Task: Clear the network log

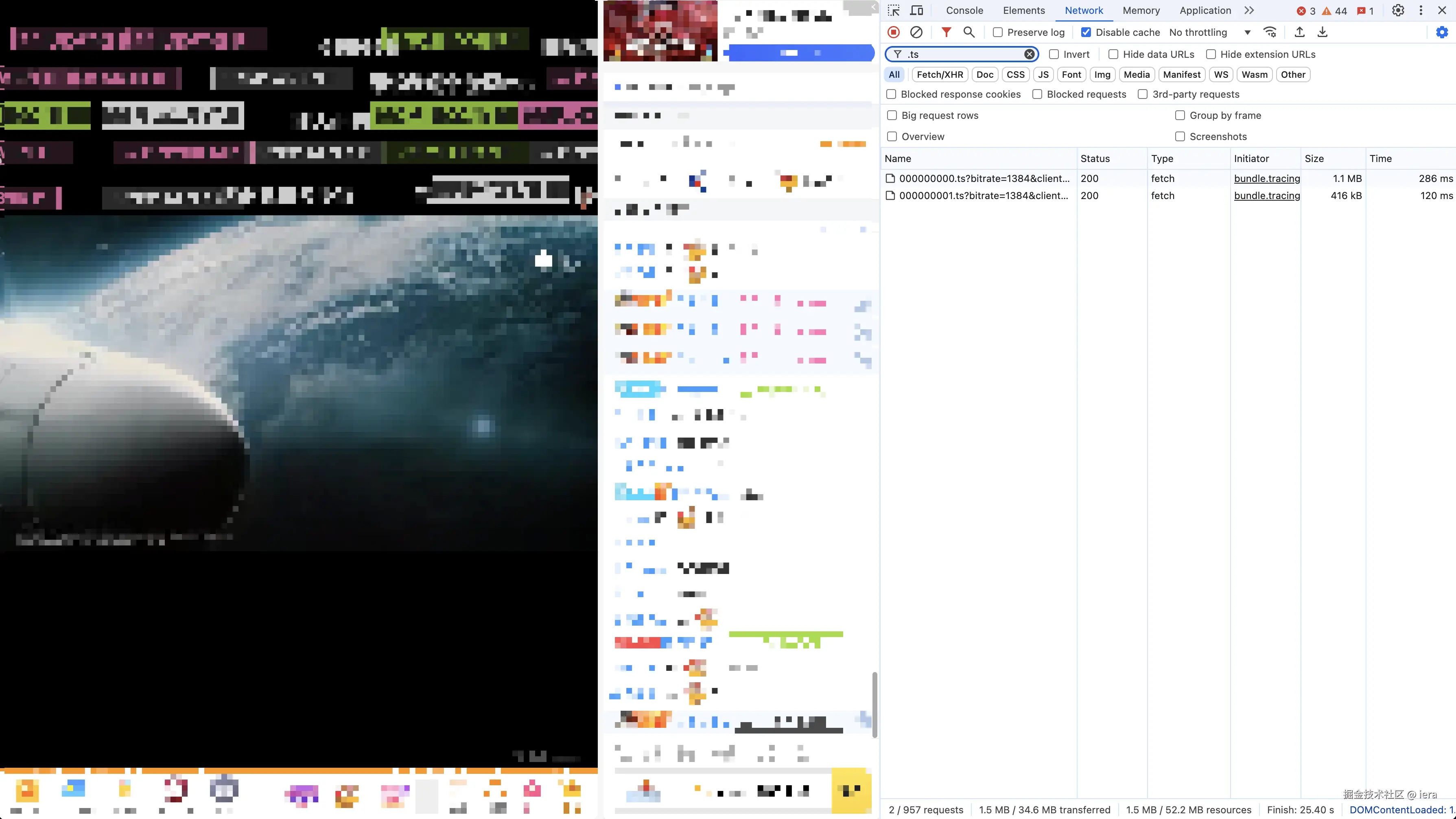Action: (916, 32)
